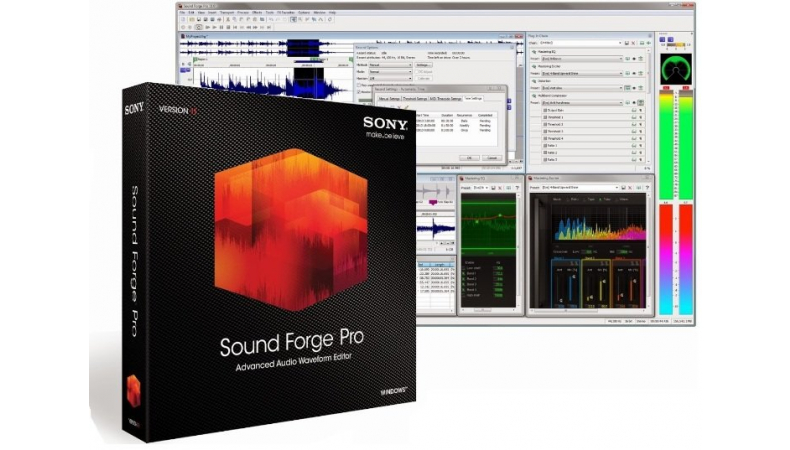
Task: Click the Mastering EQ plug-in icon
Action: click(535, 51)
